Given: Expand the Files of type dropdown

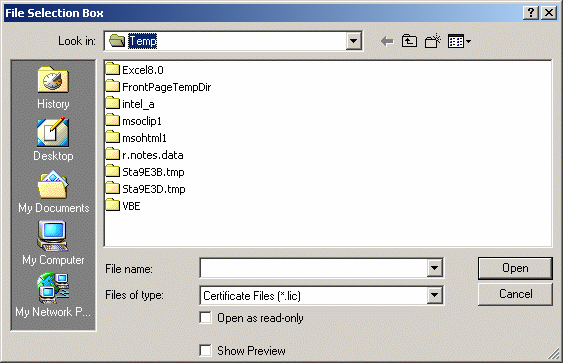Looking at the screenshot, I should coord(434,295).
